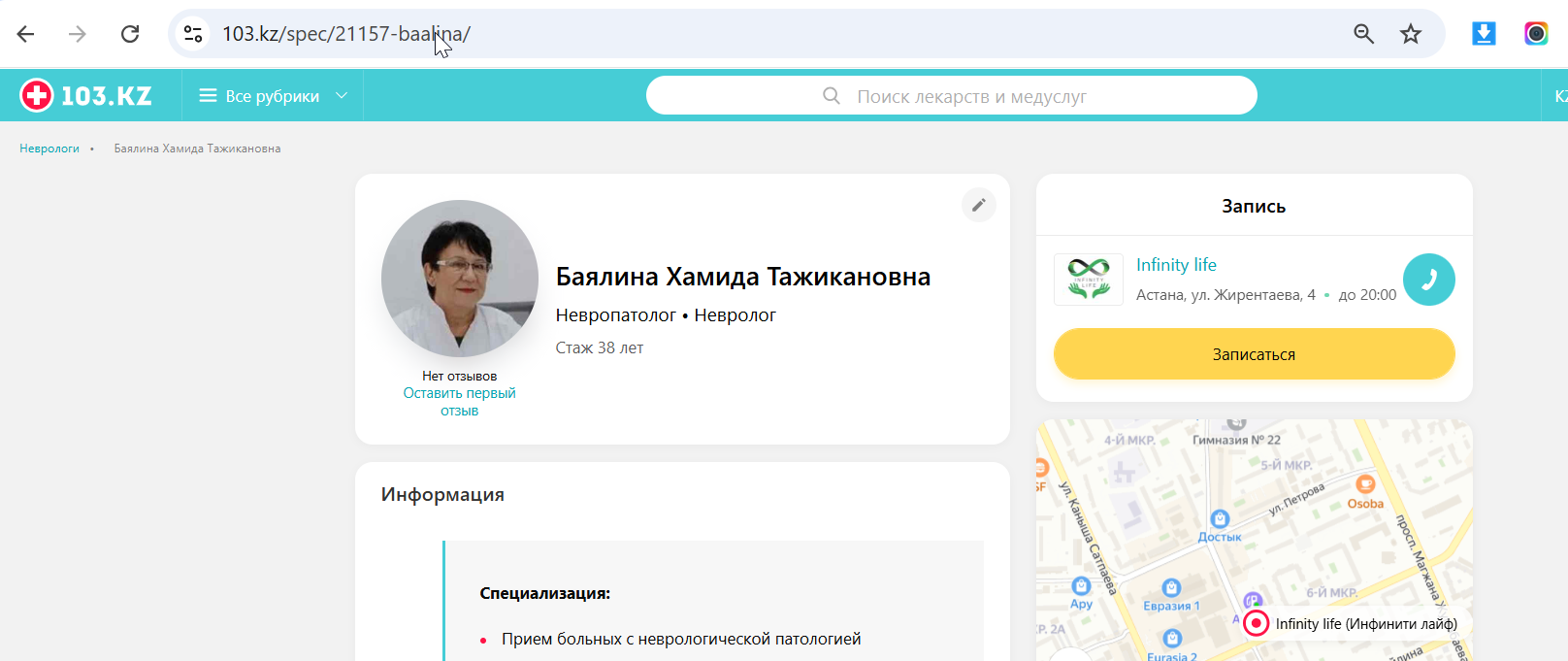Screen dimensions: 1568x661
Task: Open the browser zoom magnifier icon
Action: 1363,34
